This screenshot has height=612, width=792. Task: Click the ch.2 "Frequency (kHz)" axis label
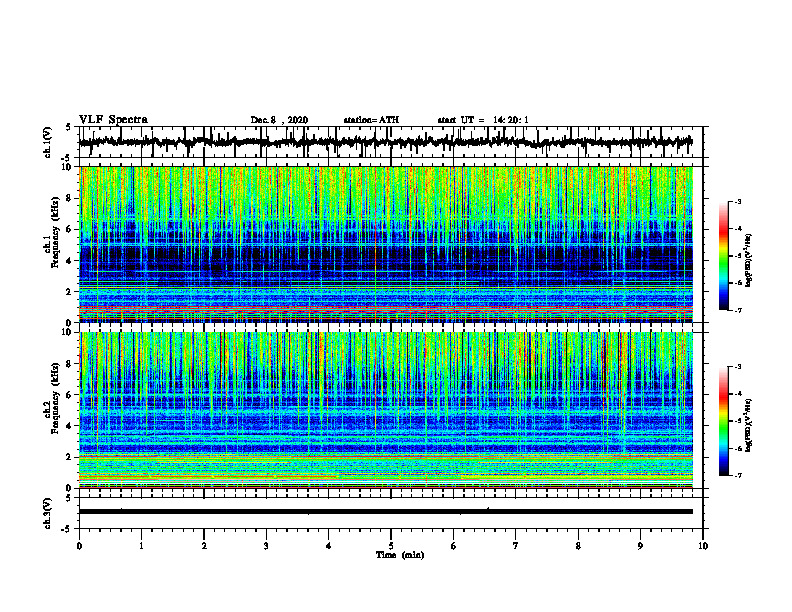[55, 398]
